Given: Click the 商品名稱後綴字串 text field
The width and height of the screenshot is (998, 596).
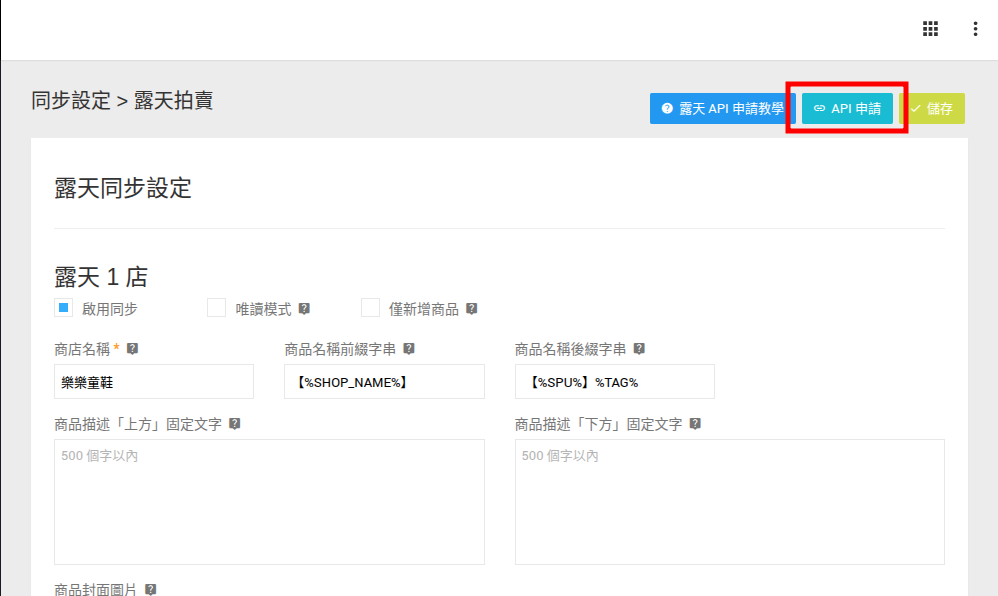Looking at the screenshot, I should [x=614, y=382].
